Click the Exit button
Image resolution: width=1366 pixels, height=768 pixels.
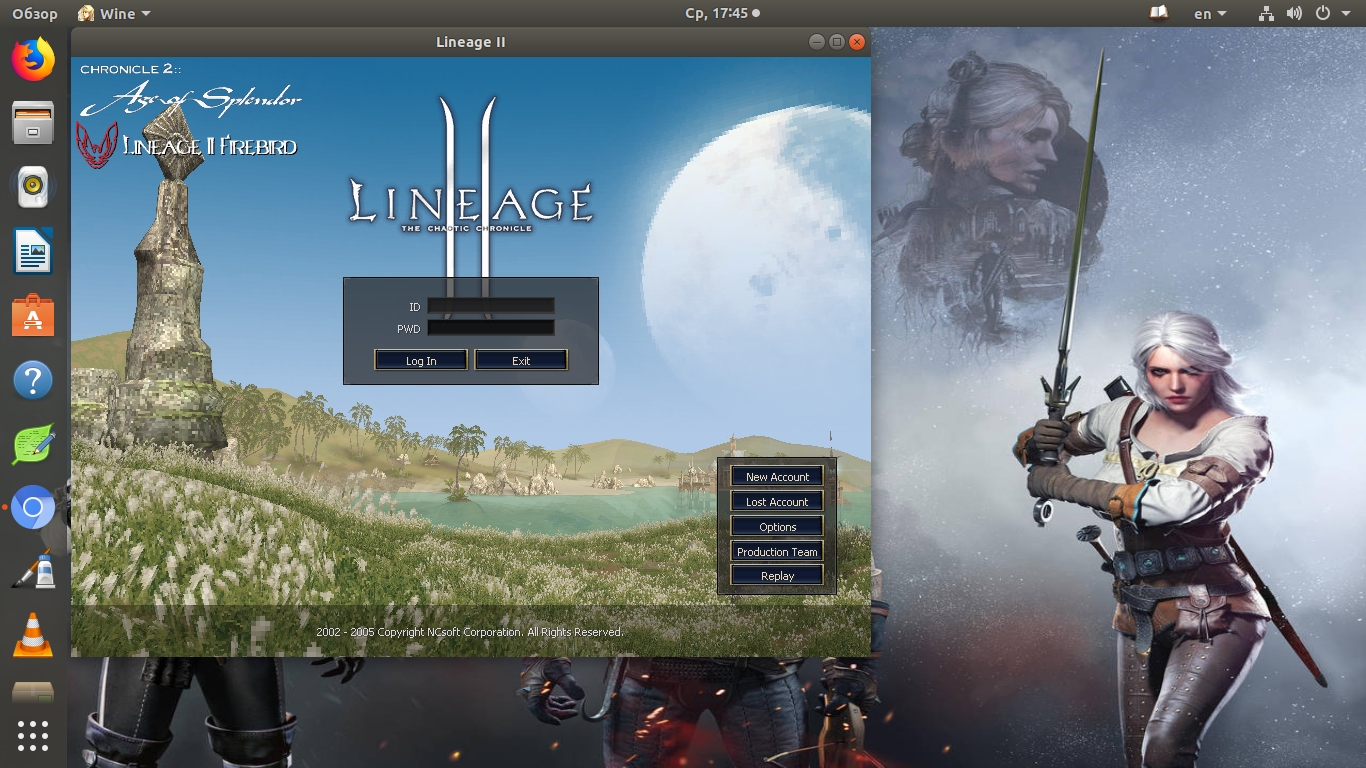tap(521, 360)
